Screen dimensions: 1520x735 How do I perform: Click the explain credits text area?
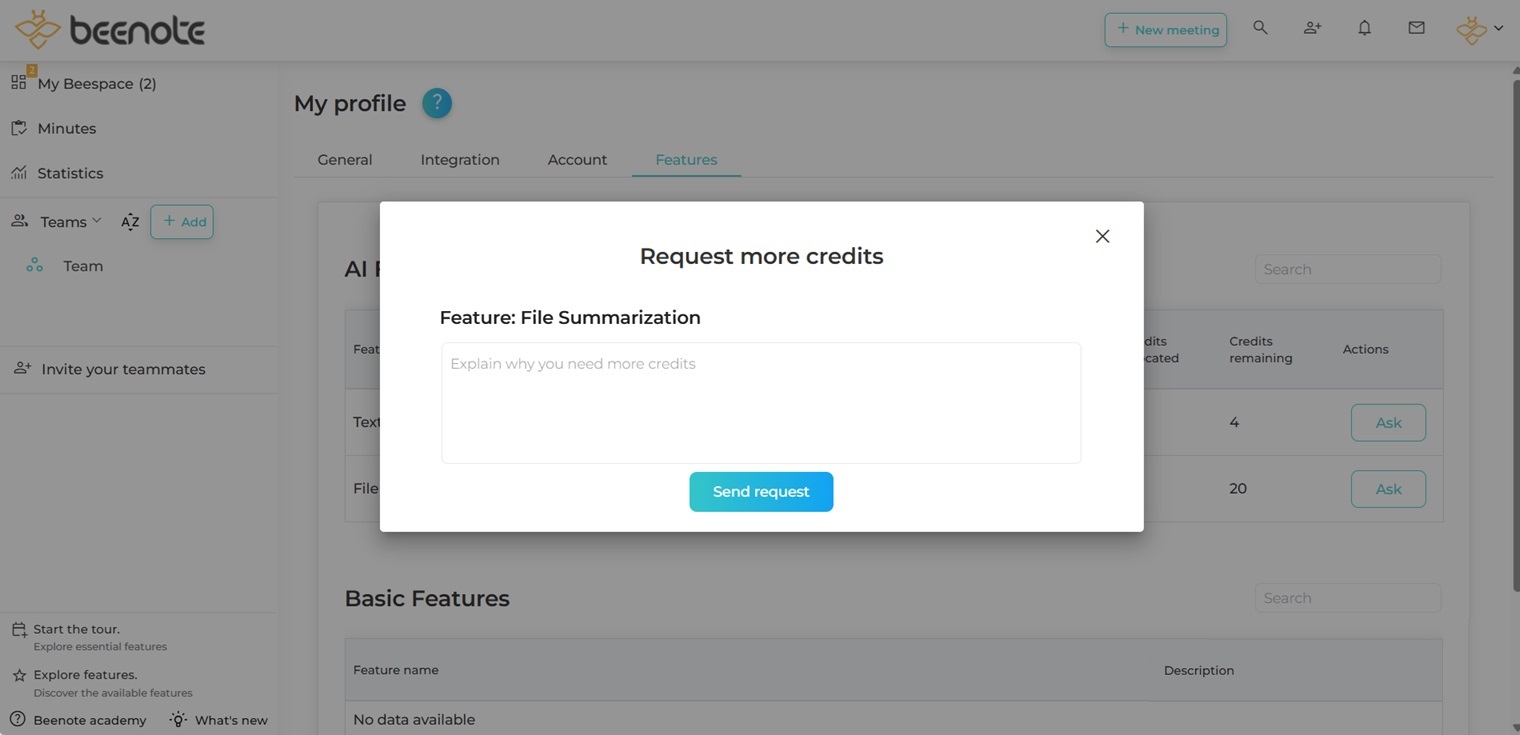(x=761, y=403)
